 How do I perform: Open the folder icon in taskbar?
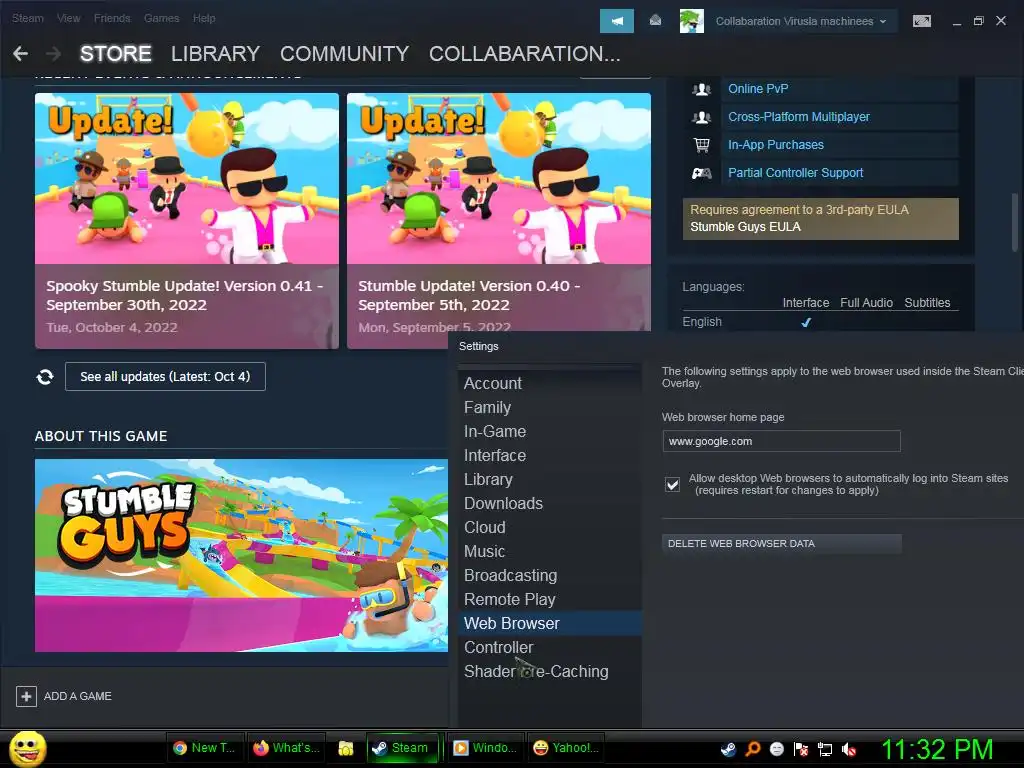point(346,748)
